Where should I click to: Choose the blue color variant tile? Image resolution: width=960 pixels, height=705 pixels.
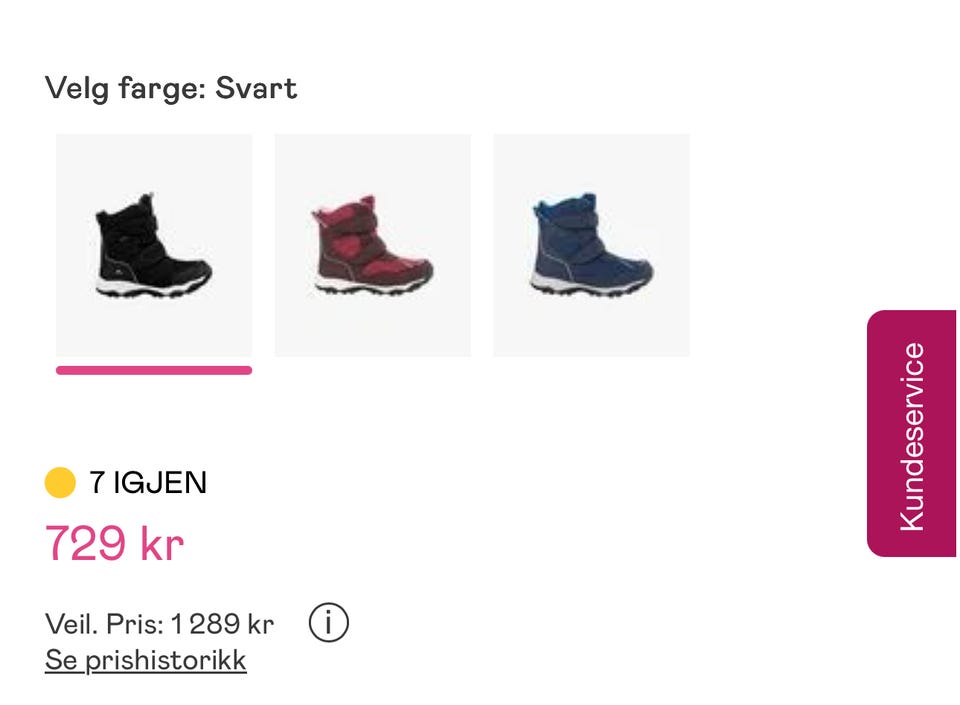pyautogui.click(x=591, y=245)
